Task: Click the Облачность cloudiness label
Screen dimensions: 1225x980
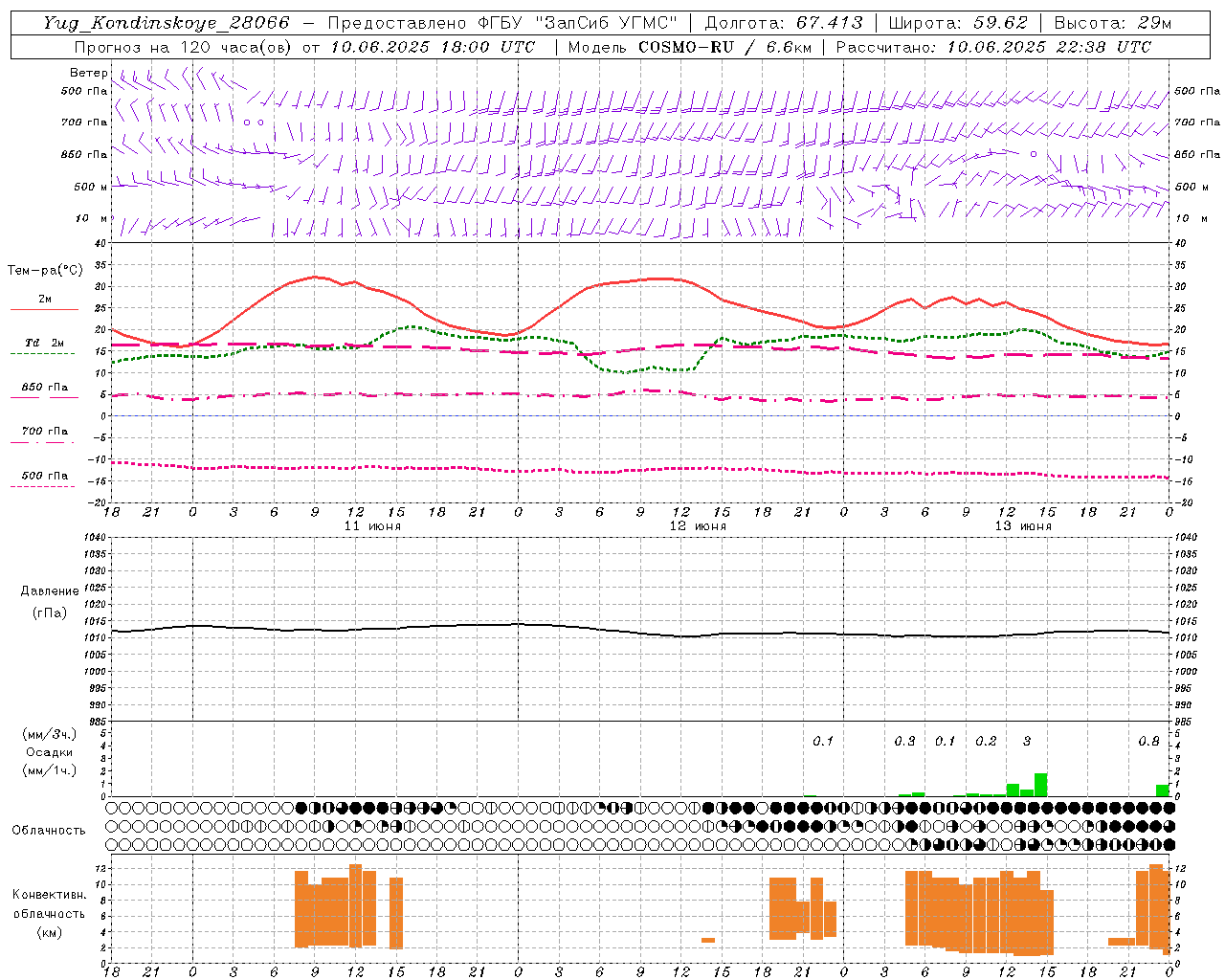Action: (x=49, y=831)
